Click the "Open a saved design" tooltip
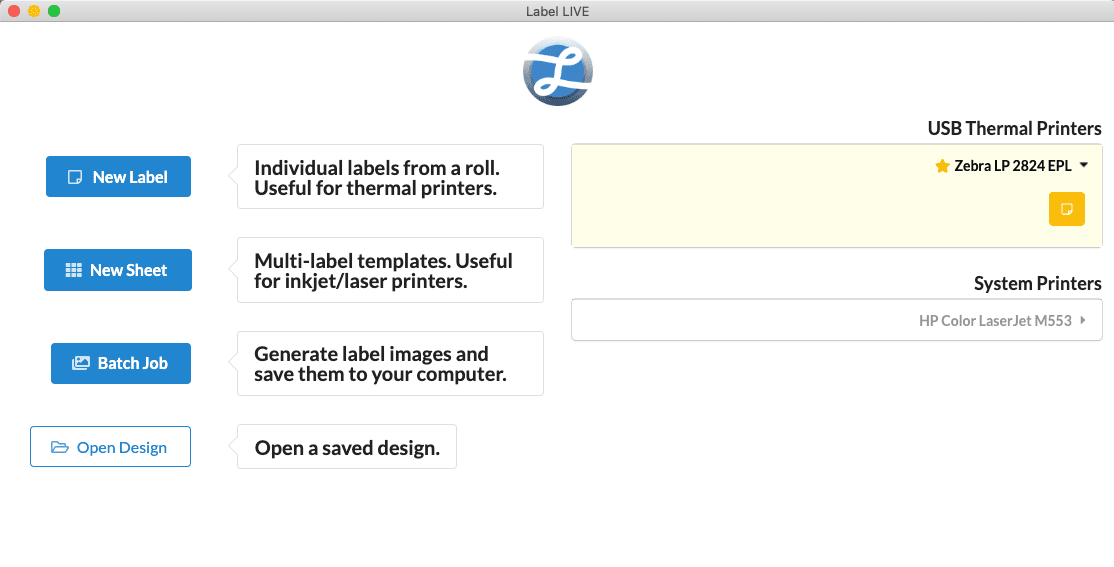 pyautogui.click(x=346, y=447)
